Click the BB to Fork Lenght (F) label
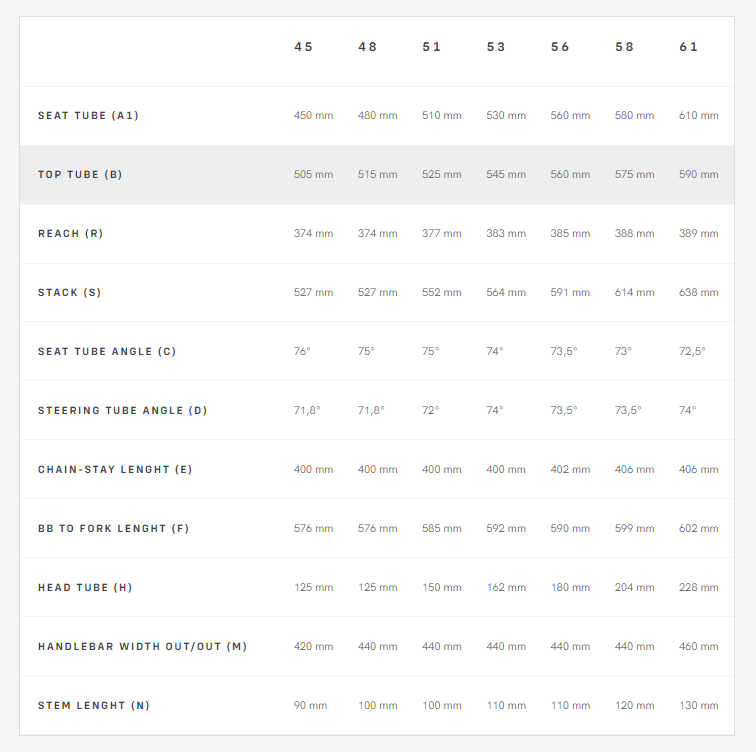The image size is (756, 752). point(114,529)
